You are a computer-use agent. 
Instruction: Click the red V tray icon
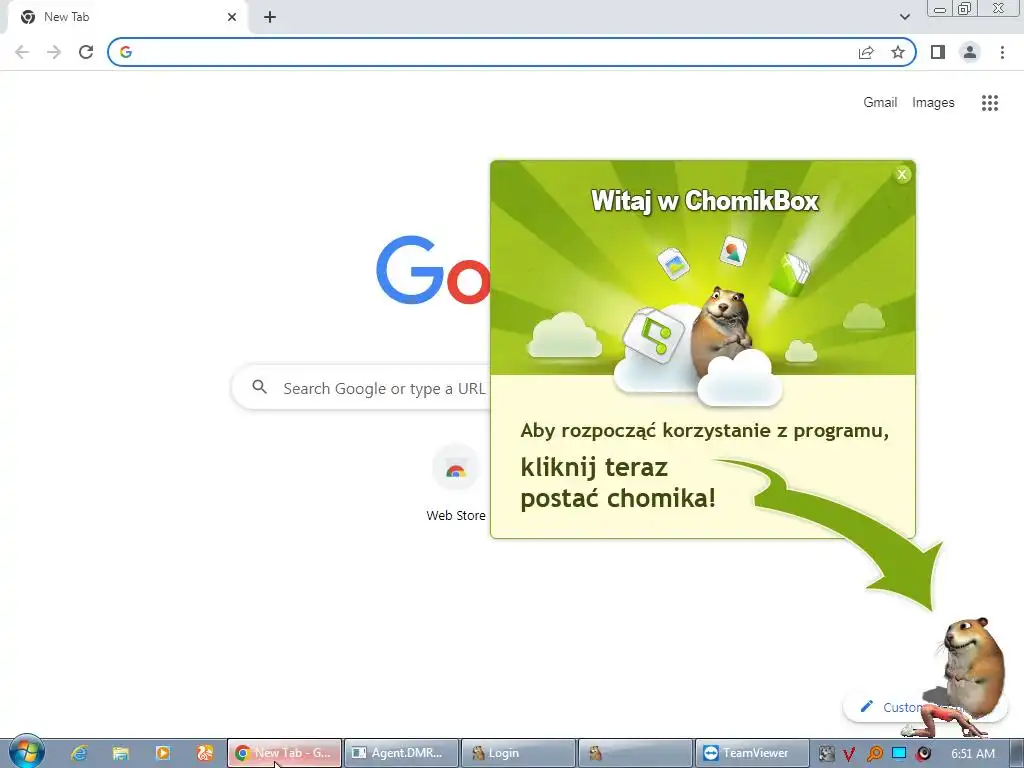849,754
